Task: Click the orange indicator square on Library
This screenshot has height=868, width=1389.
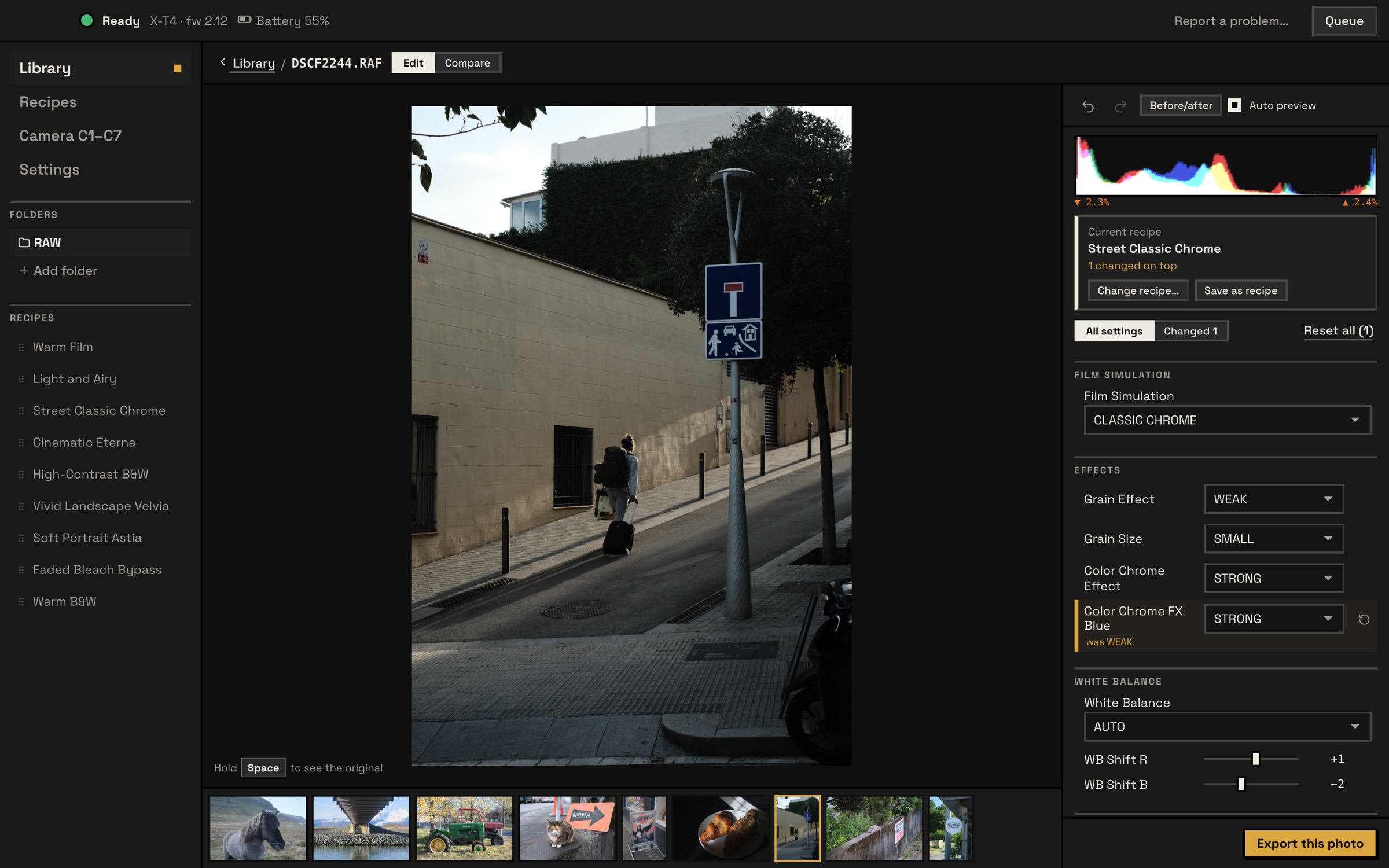Action: click(x=178, y=68)
